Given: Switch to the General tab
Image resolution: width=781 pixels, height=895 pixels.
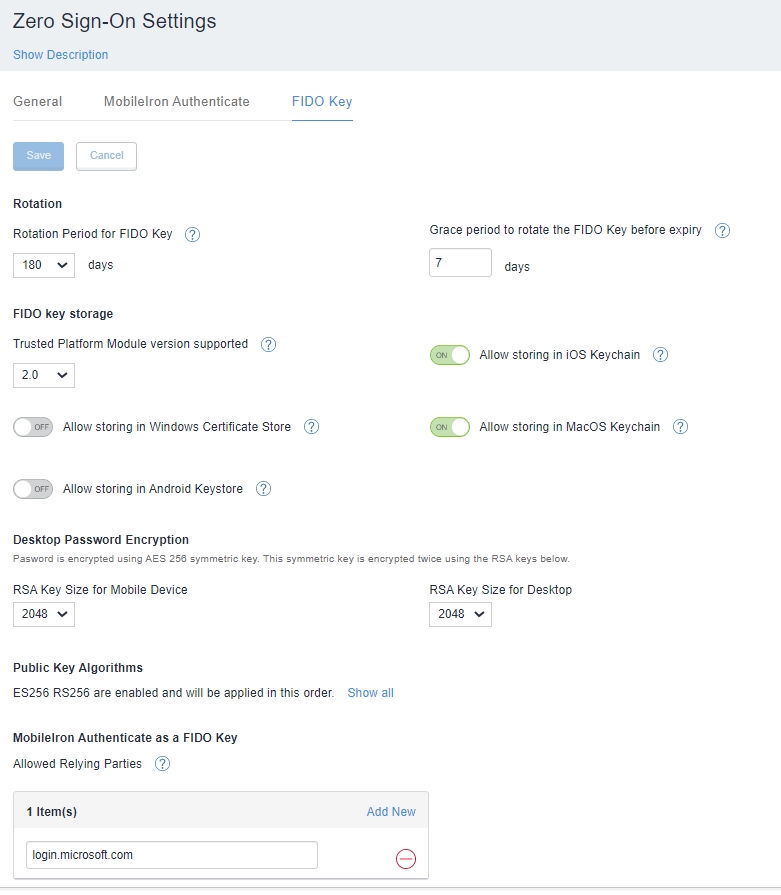Looking at the screenshot, I should (x=38, y=101).
